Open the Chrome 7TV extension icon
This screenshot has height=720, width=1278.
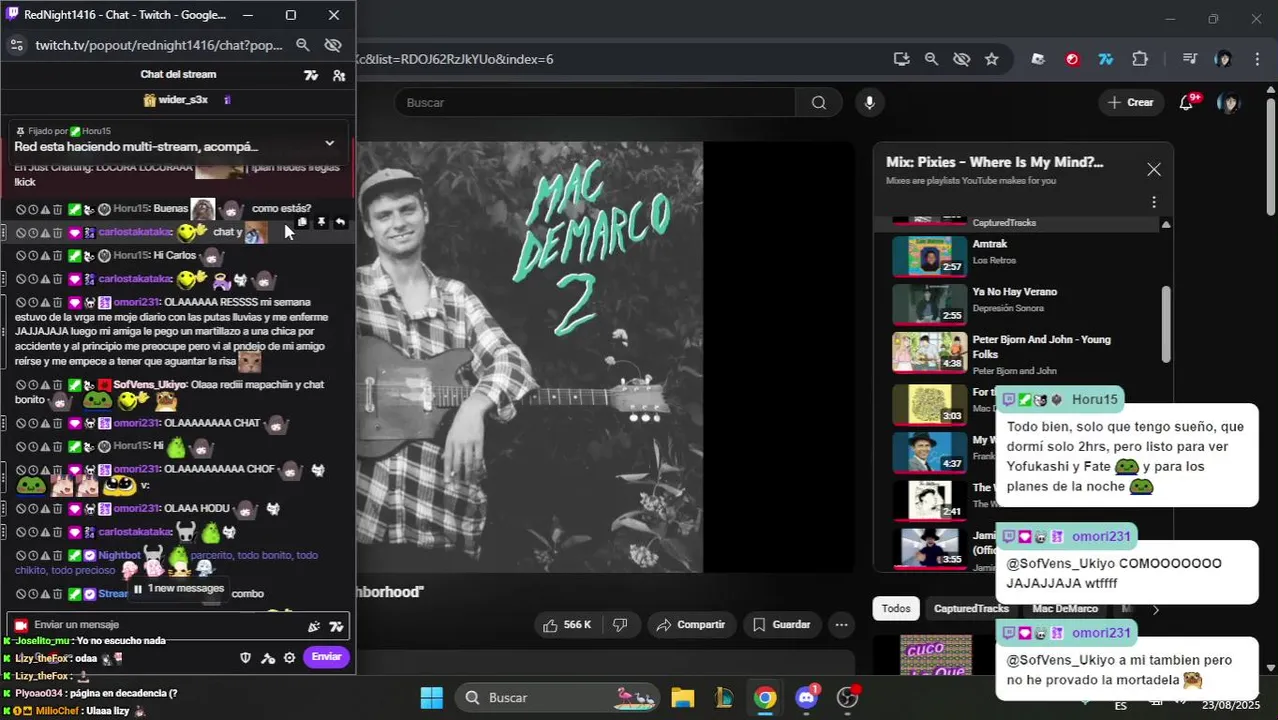(1106, 59)
